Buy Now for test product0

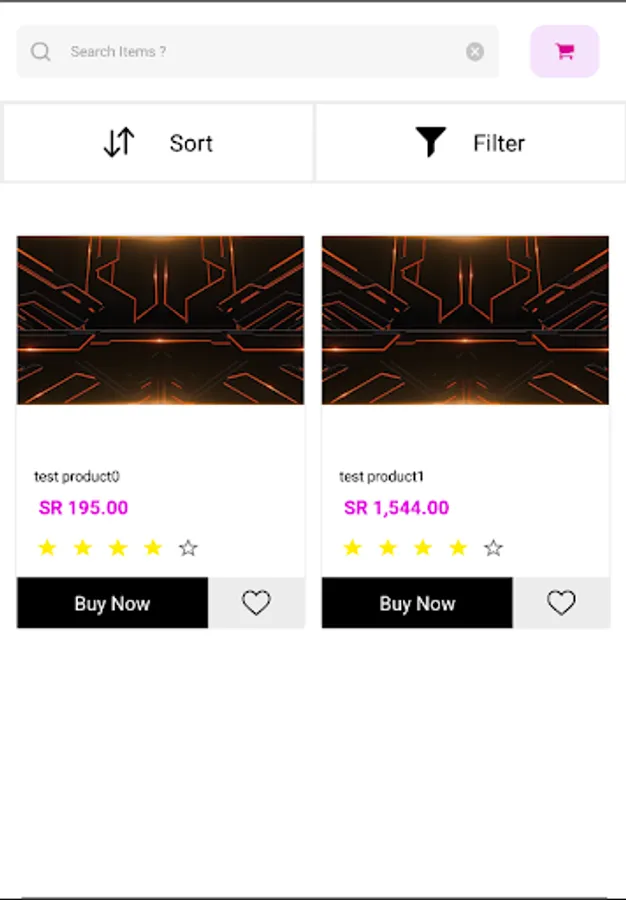click(112, 603)
